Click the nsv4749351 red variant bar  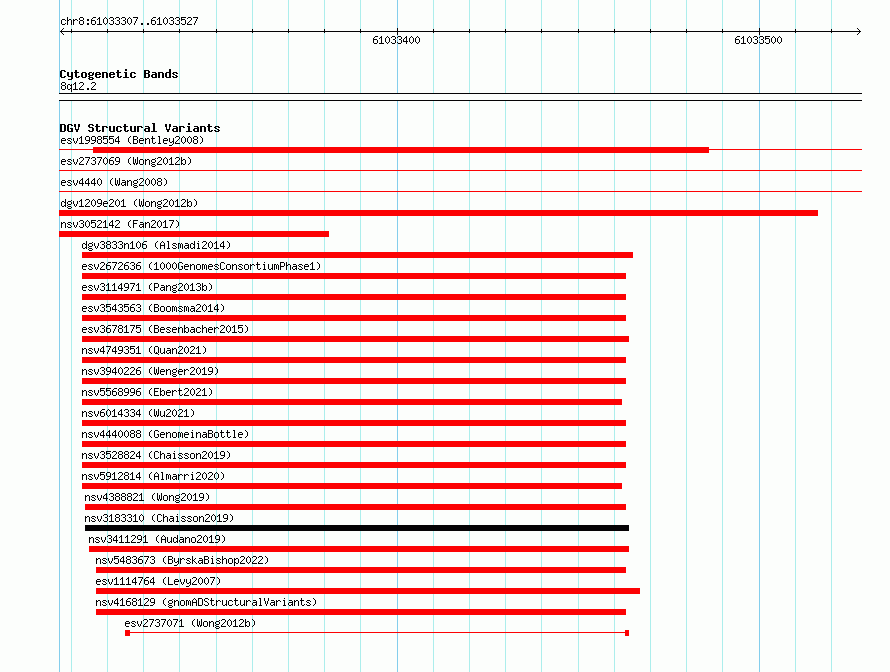[x=354, y=360]
